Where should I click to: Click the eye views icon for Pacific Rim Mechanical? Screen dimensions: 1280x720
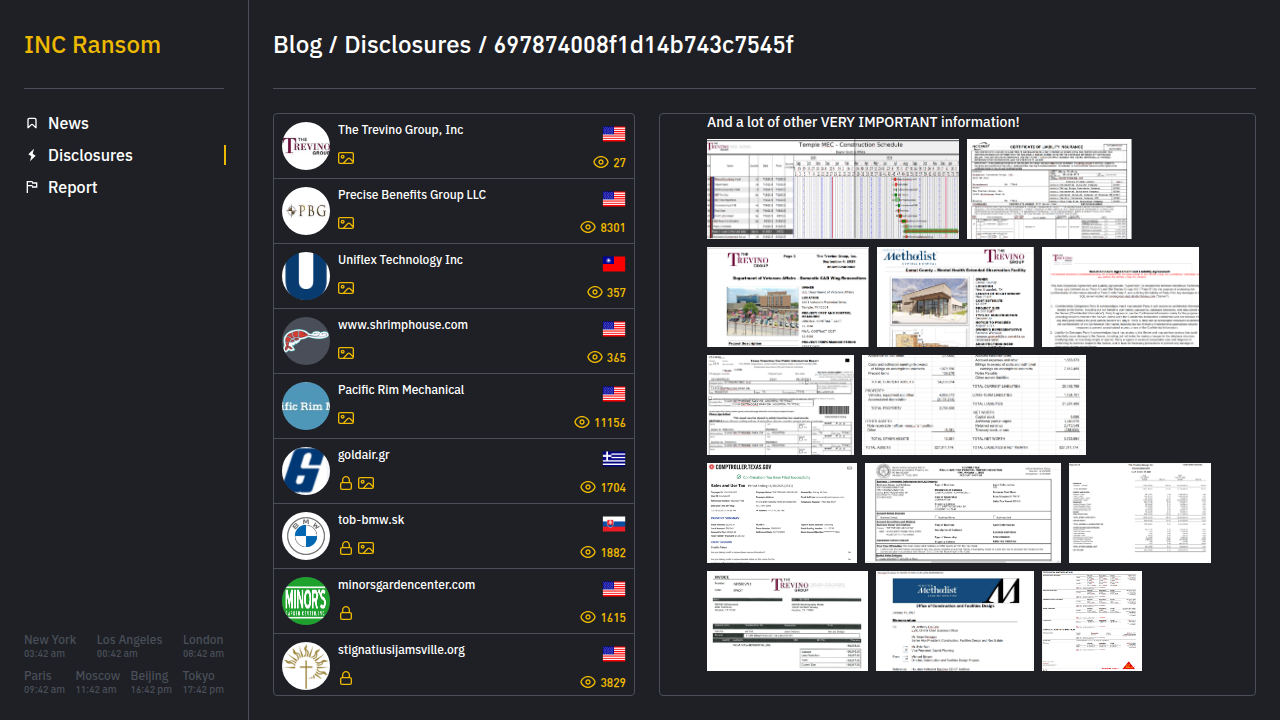[582, 422]
